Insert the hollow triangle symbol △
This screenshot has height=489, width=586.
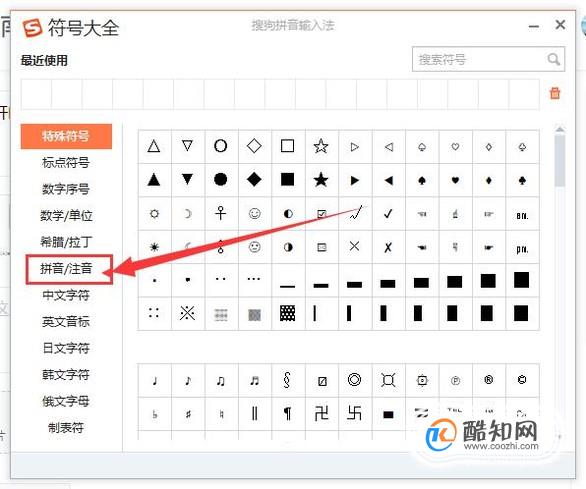click(x=154, y=146)
